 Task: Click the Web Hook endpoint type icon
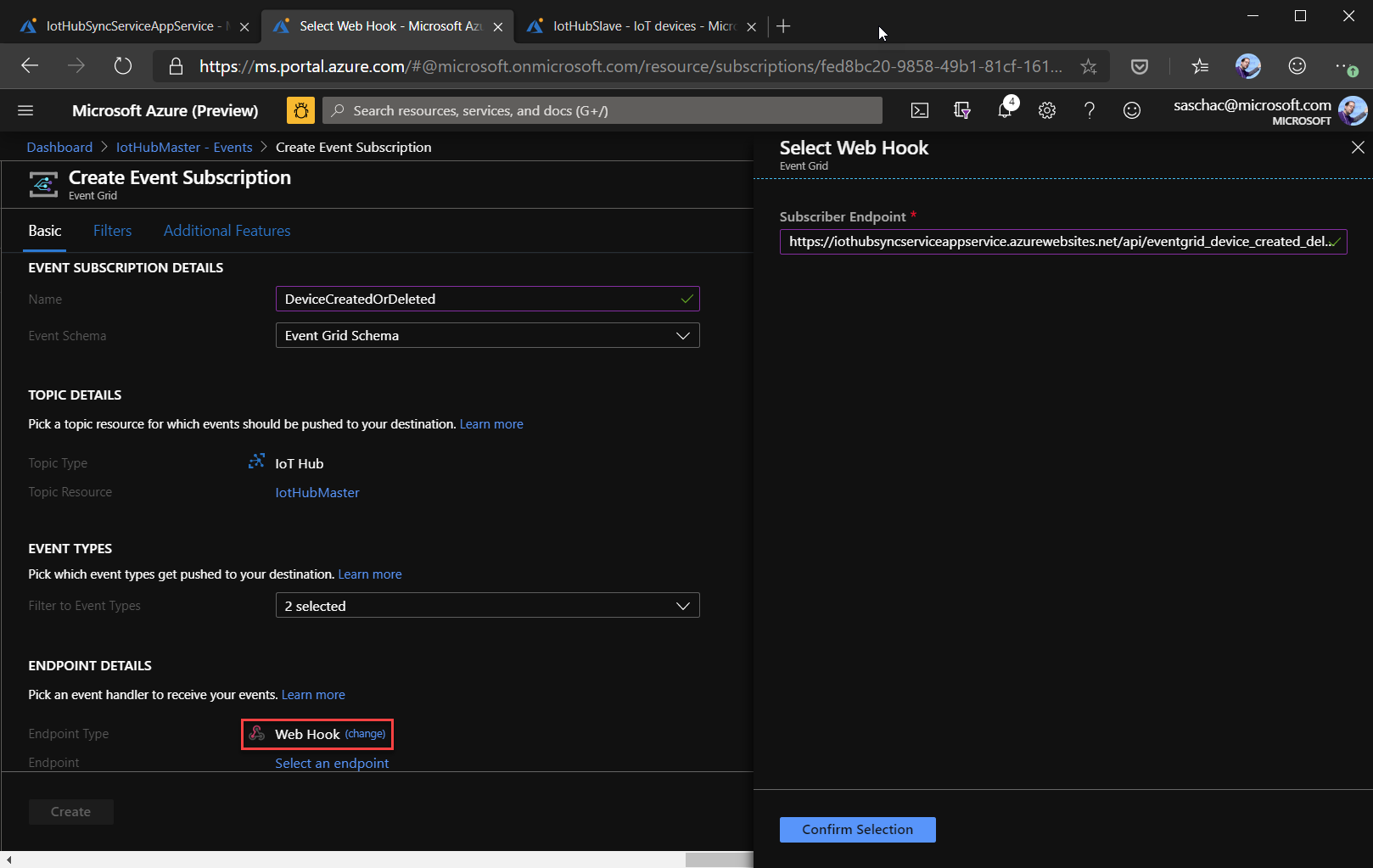257,733
